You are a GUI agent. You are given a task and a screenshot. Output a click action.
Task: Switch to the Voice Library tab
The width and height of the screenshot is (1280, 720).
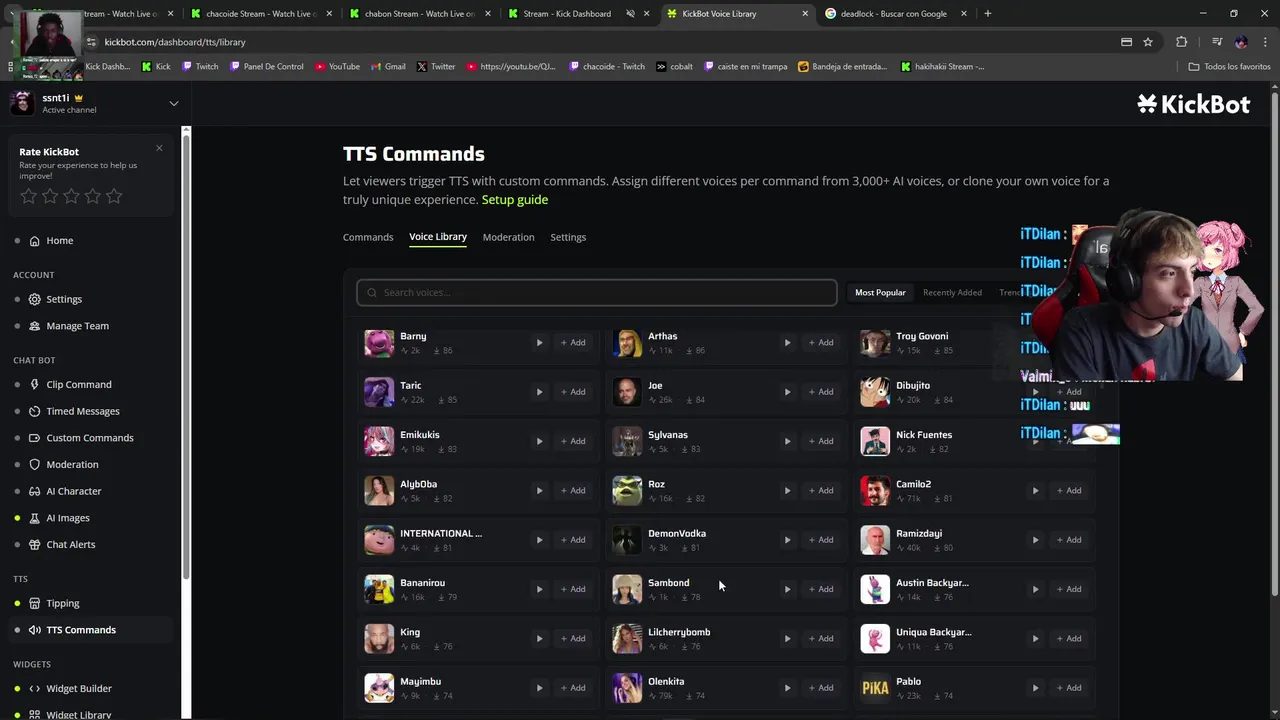point(438,237)
